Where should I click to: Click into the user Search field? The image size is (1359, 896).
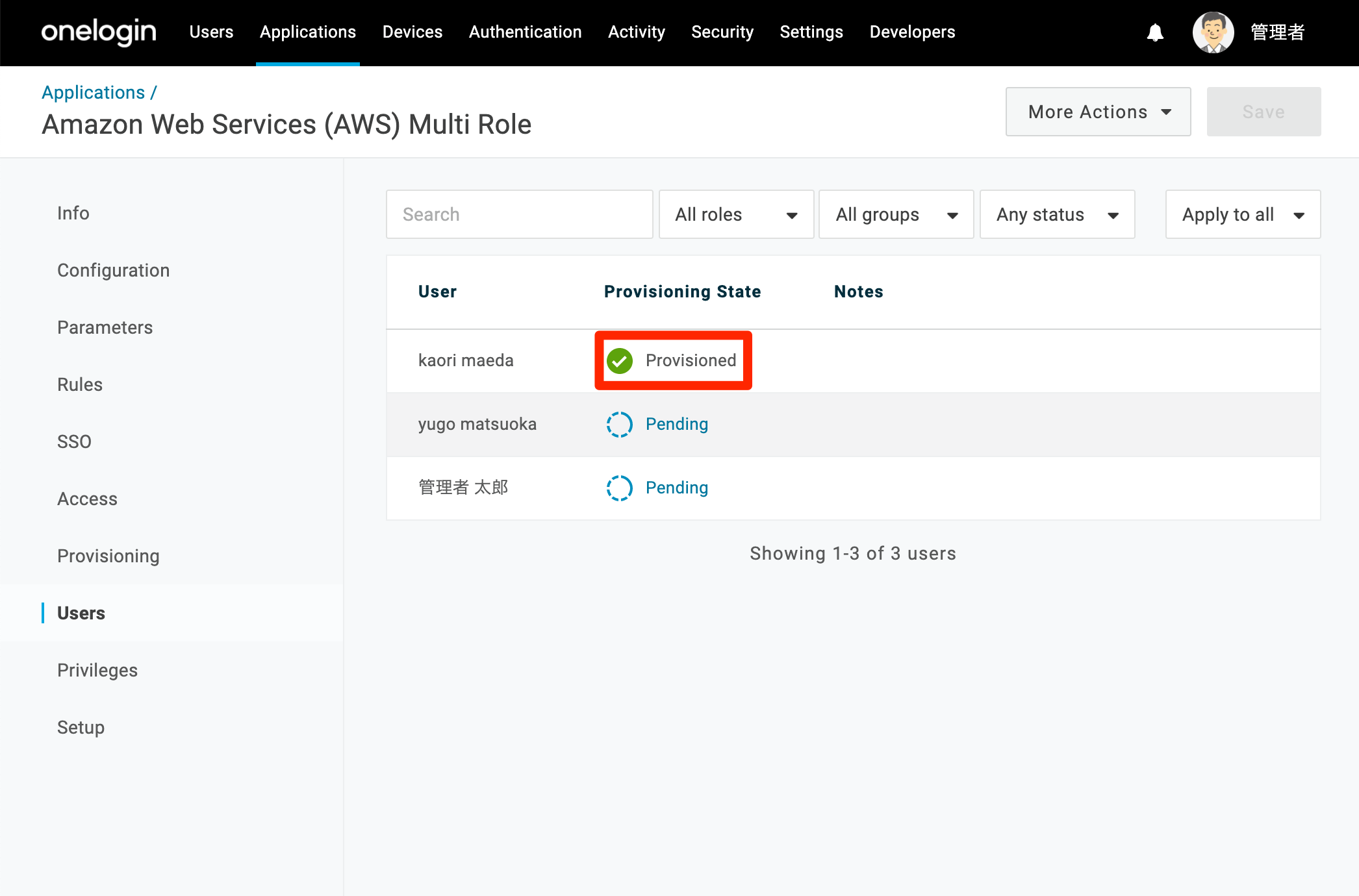pyautogui.click(x=520, y=214)
